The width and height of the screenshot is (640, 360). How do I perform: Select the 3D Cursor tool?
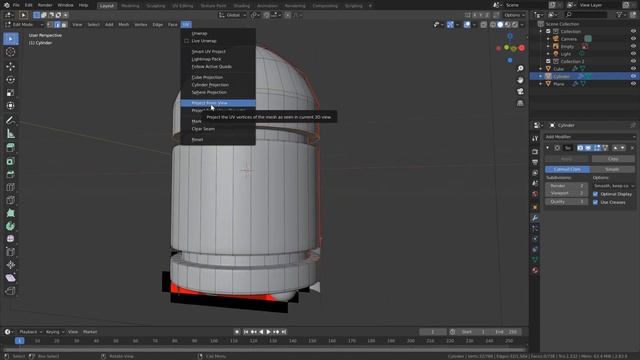click(11, 52)
